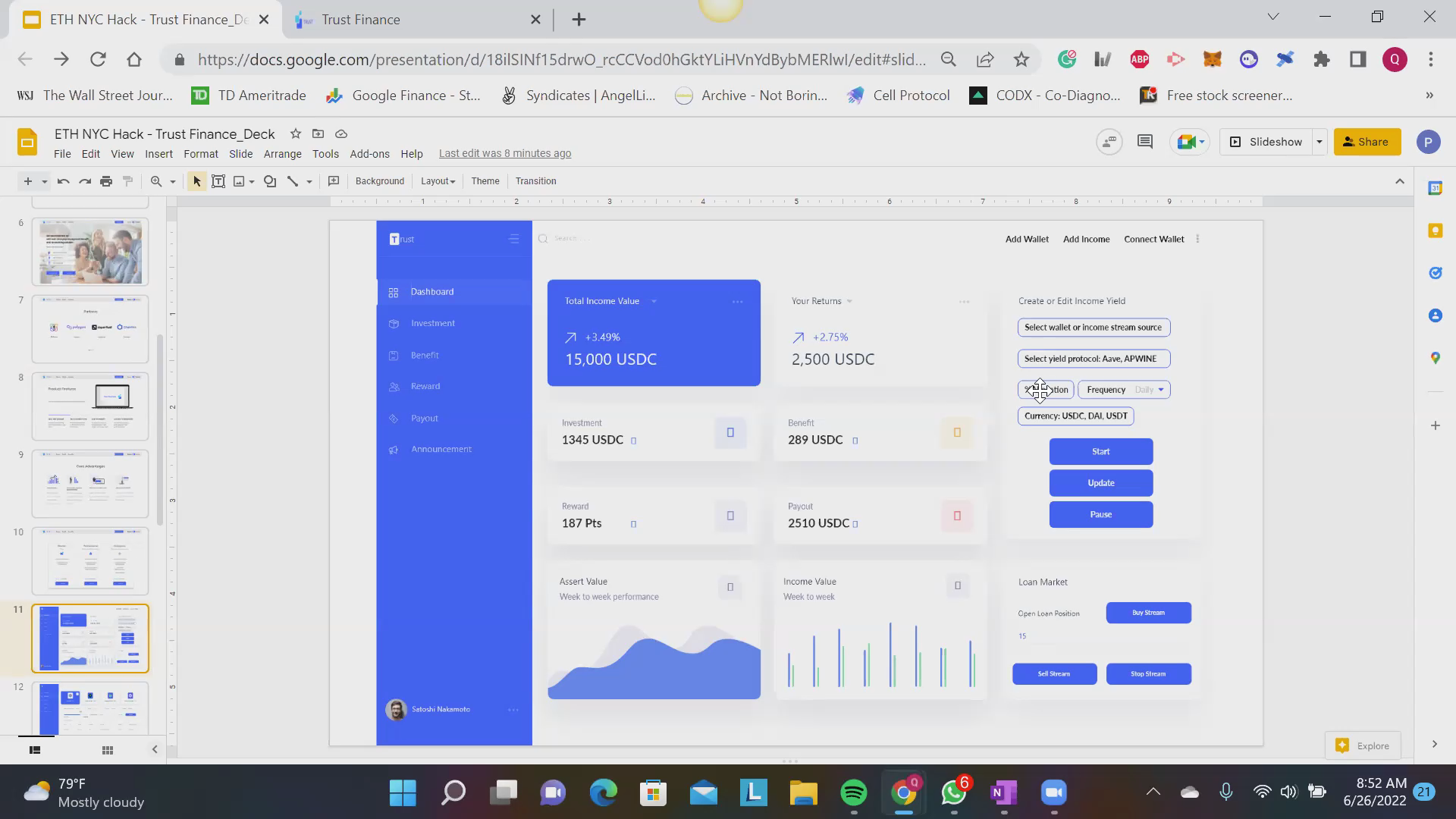Click the browser address bar URL
This screenshot has height=819, width=1456.
[x=562, y=59]
